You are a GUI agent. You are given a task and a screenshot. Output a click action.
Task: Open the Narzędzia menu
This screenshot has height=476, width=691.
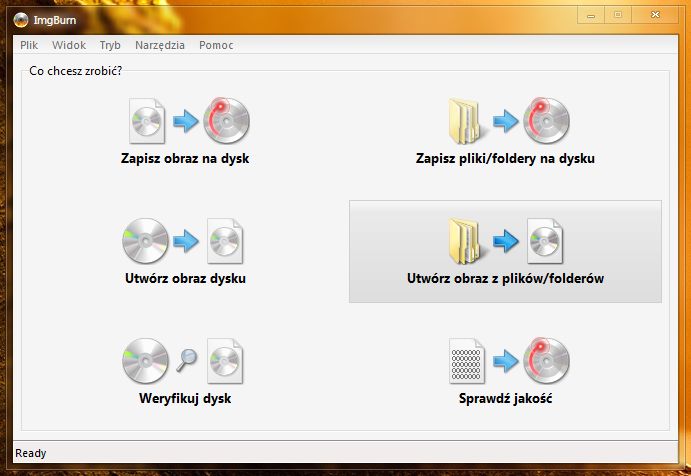160,45
